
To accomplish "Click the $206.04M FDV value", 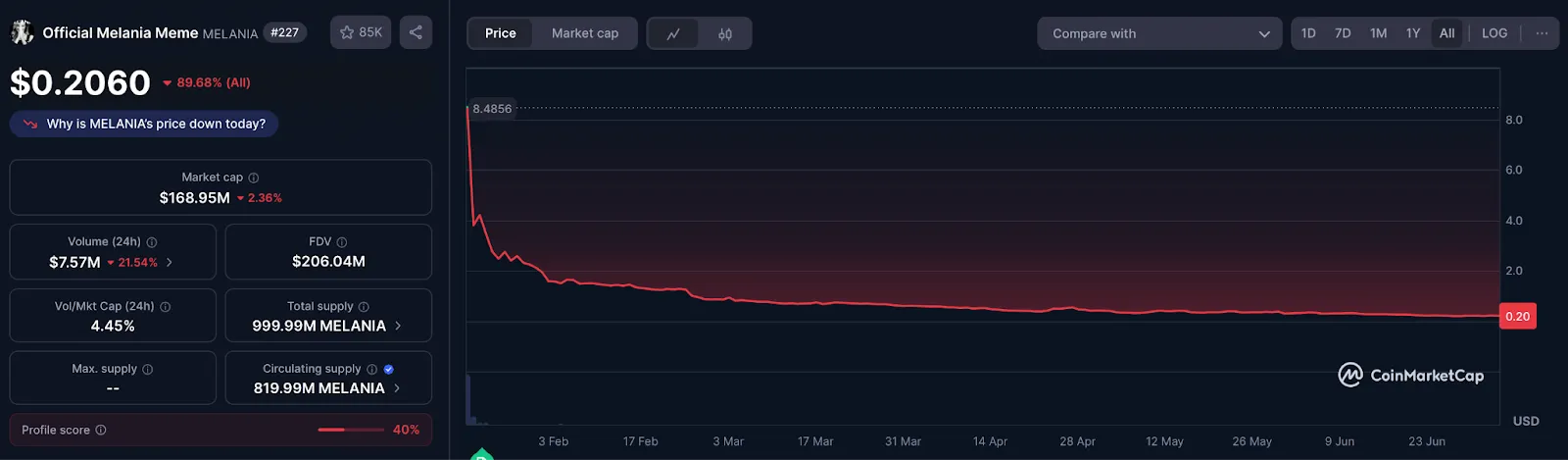I will coord(328,262).
